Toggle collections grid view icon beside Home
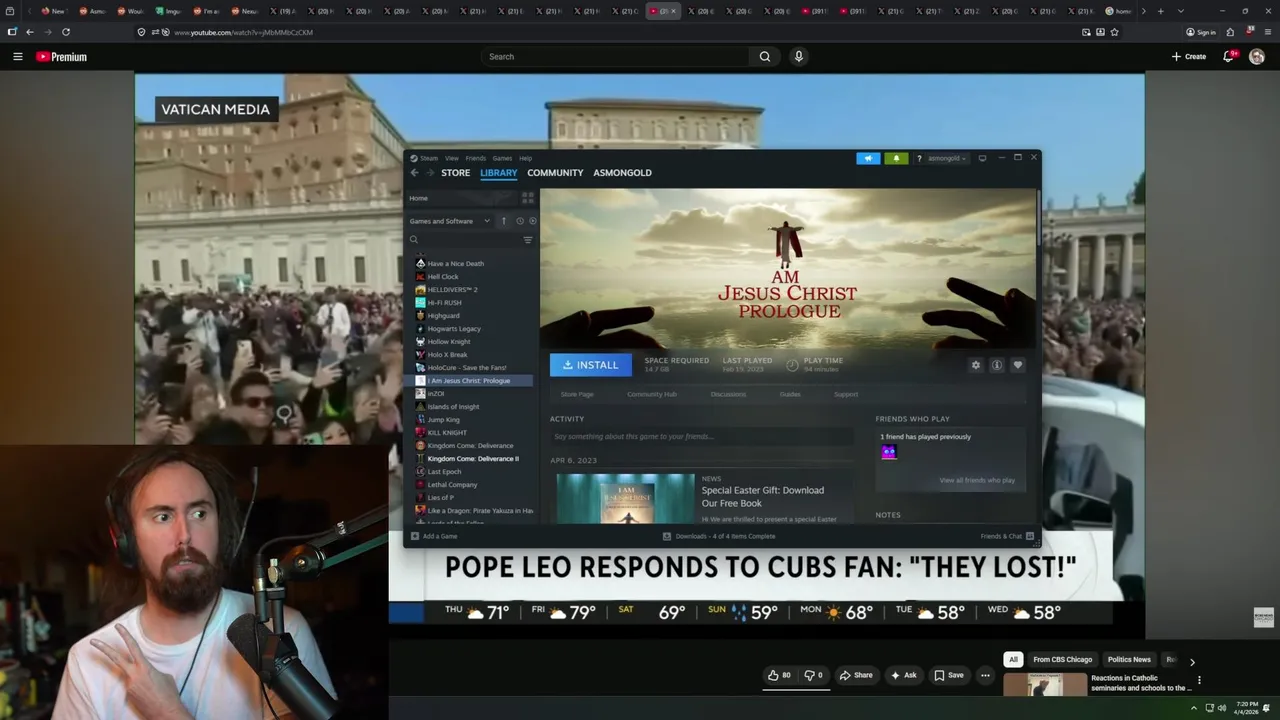 [x=528, y=198]
